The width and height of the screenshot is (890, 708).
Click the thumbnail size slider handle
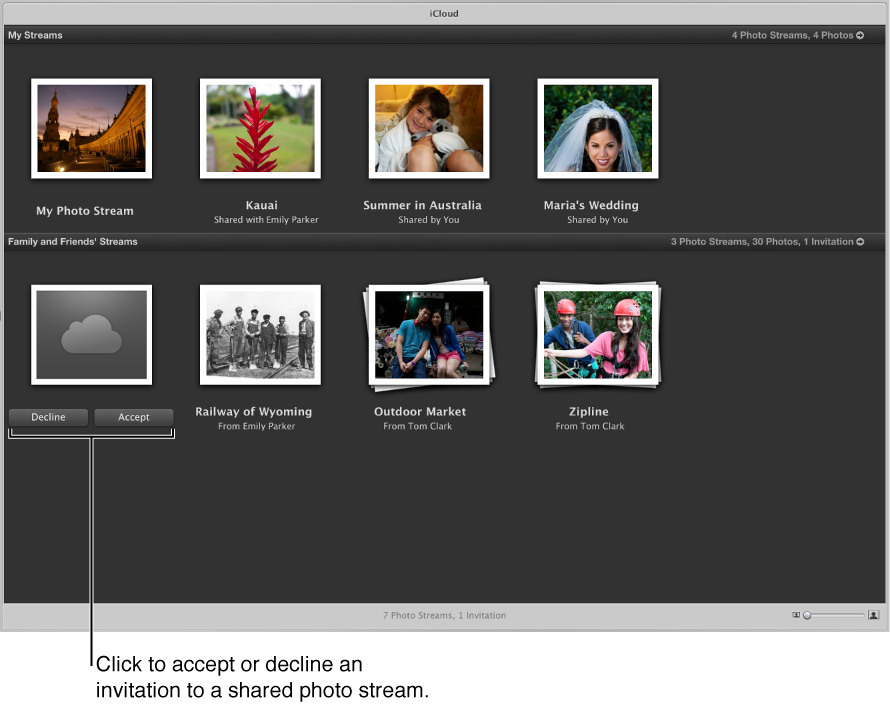(806, 615)
